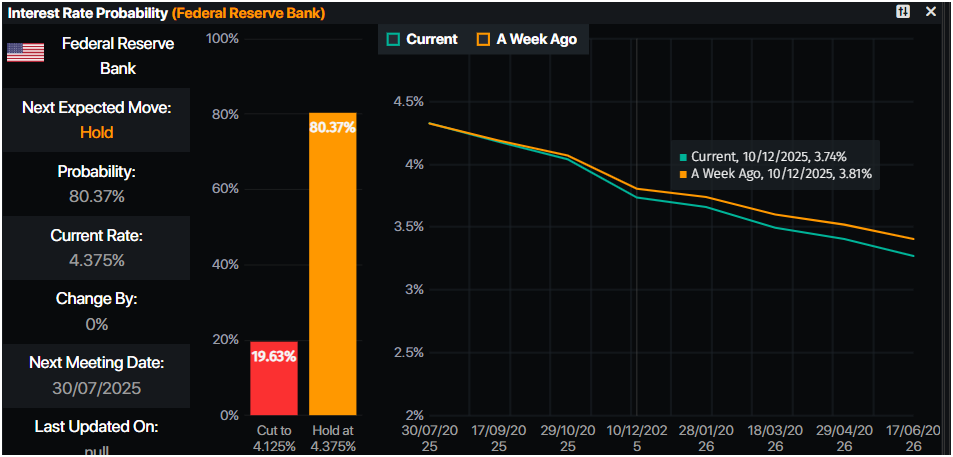Click the Hold at 4.375% axis label

[333, 438]
